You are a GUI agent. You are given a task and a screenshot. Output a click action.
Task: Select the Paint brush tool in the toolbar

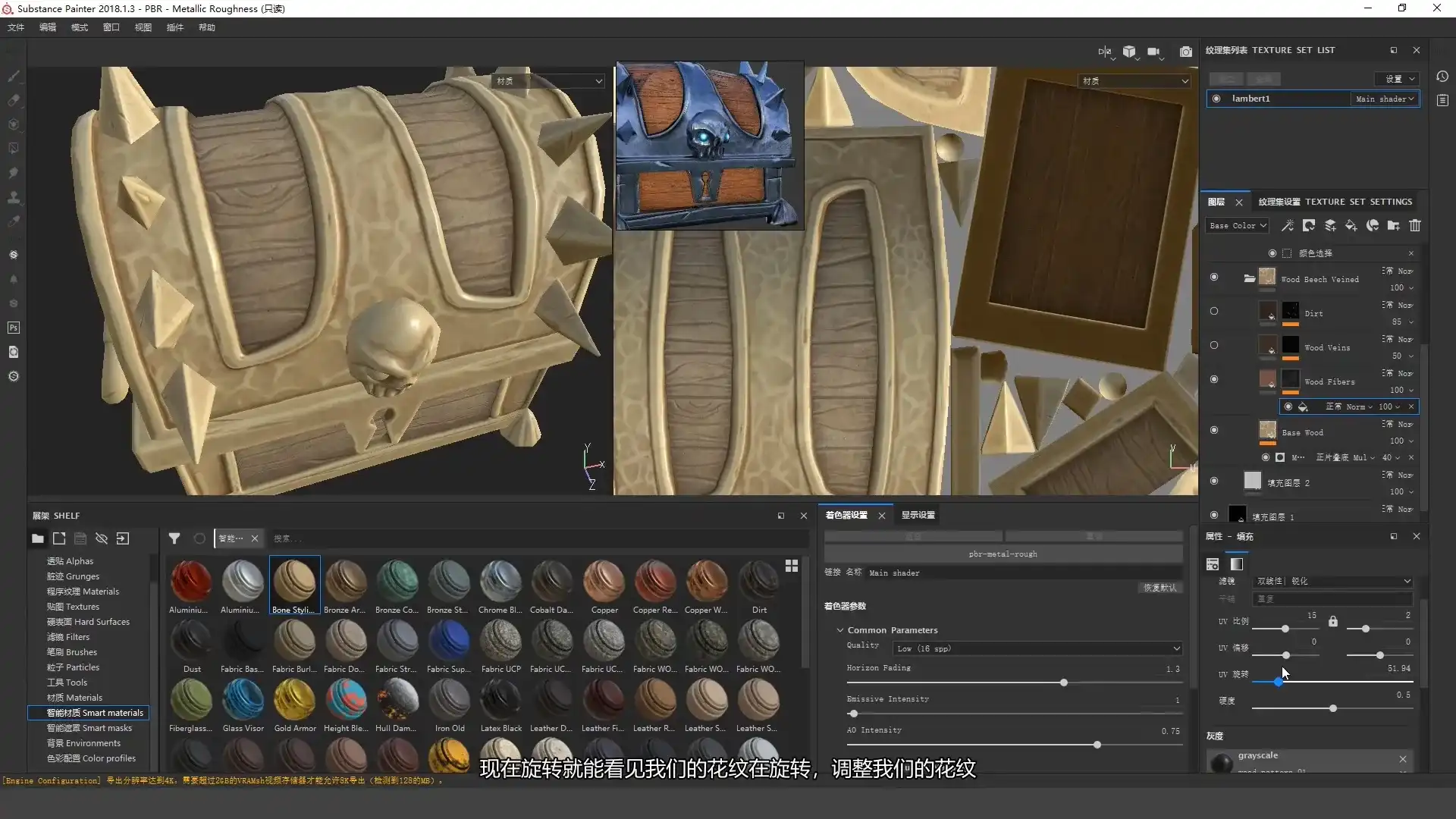pos(13,75)
